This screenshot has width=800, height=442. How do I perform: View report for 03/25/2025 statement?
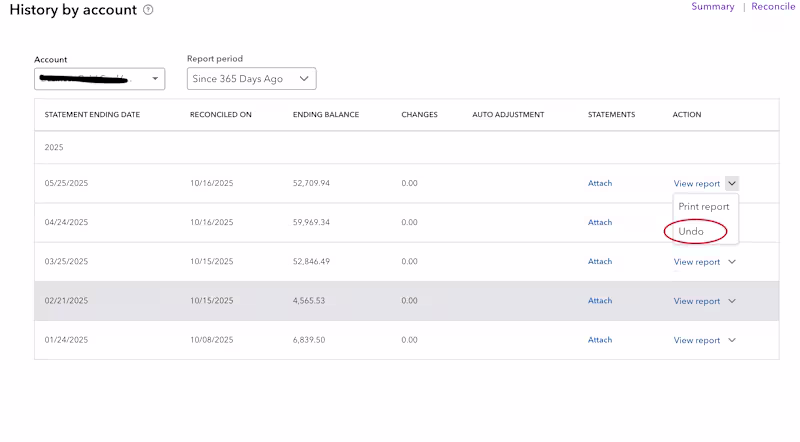[x=696, y=262]
